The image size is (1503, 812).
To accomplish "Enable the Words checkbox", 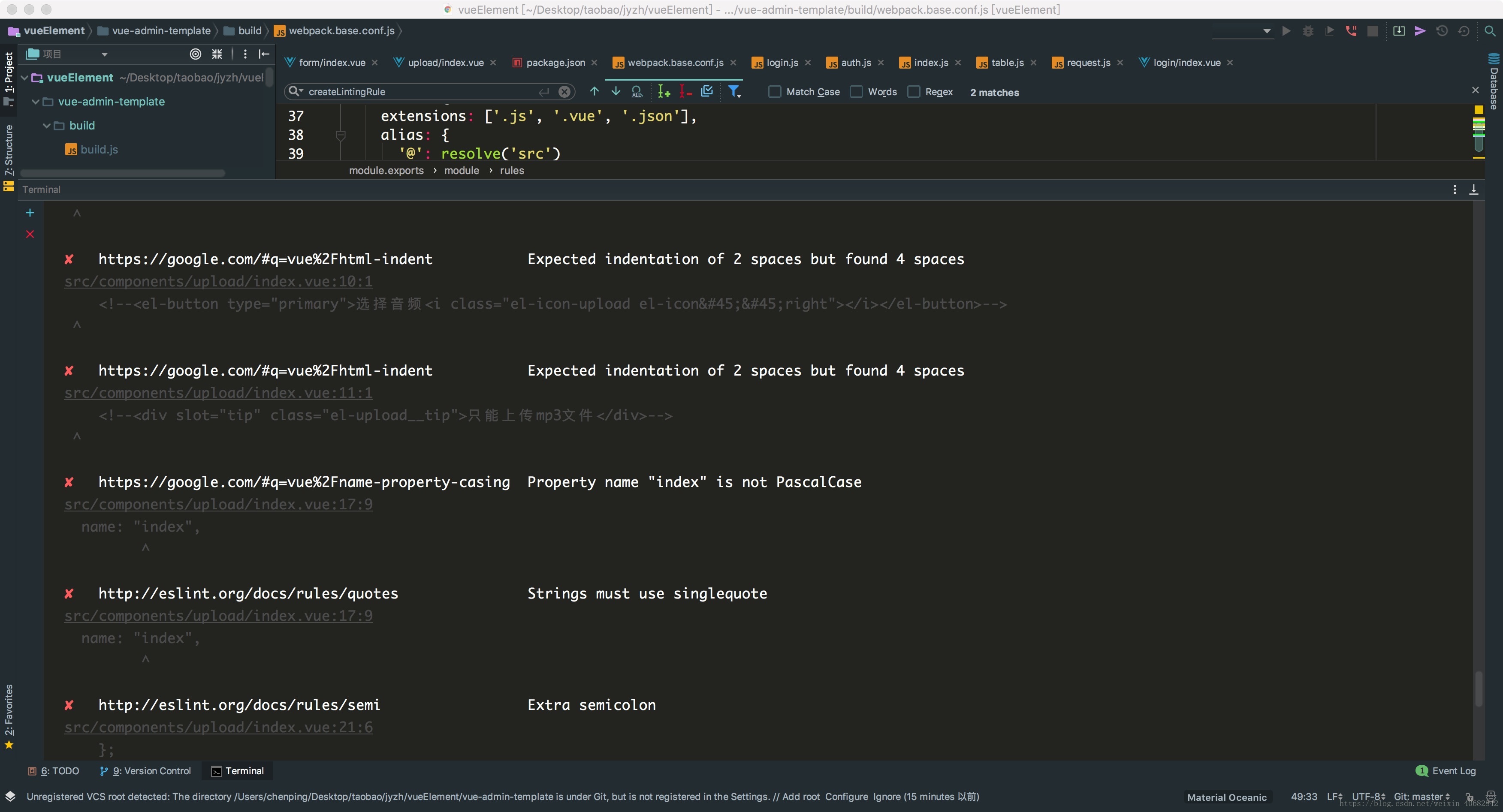I will [x=856, y=92].
